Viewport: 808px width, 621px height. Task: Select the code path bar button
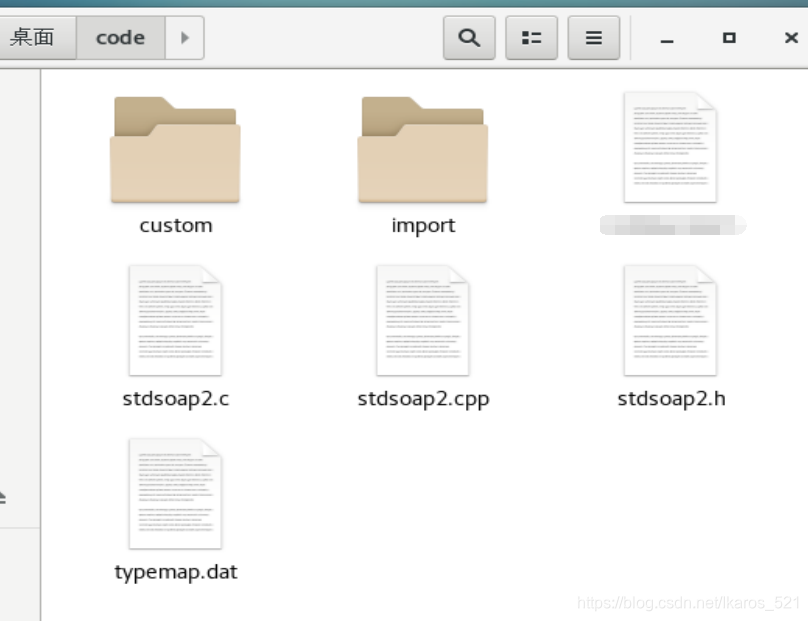tap(121, 38)
